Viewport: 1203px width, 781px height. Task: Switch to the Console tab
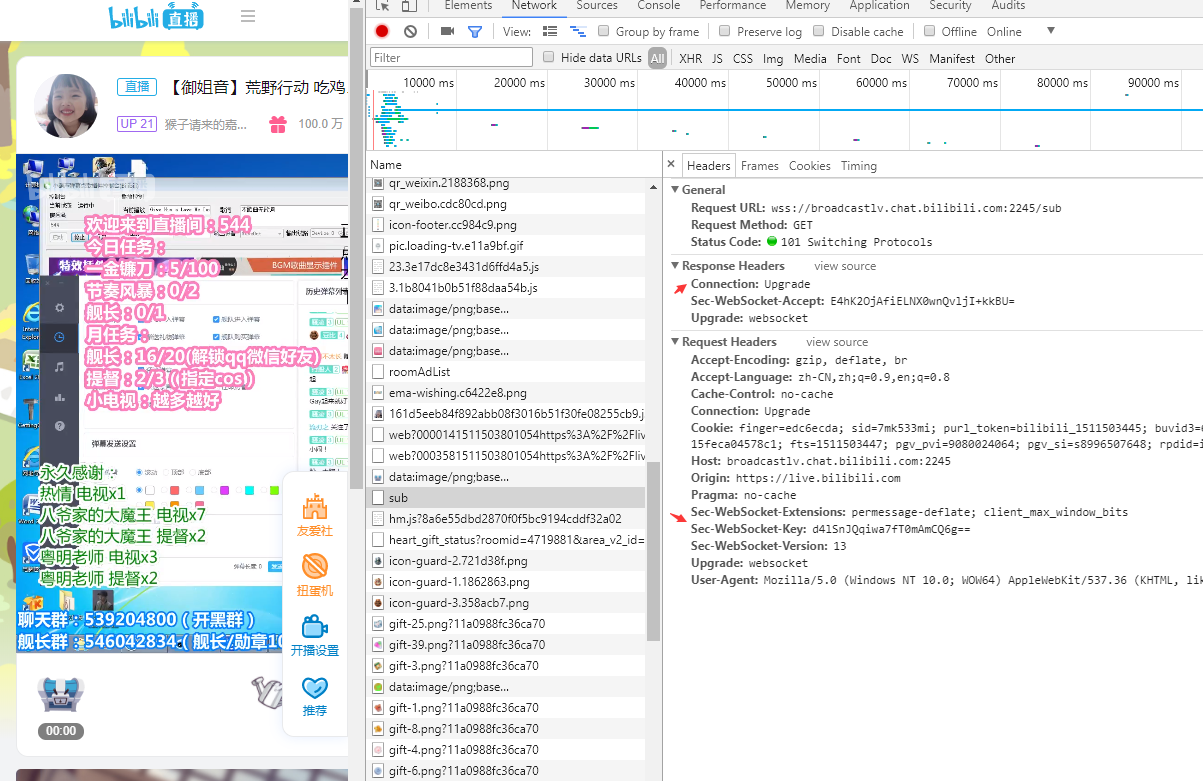[x=658, y=6]
